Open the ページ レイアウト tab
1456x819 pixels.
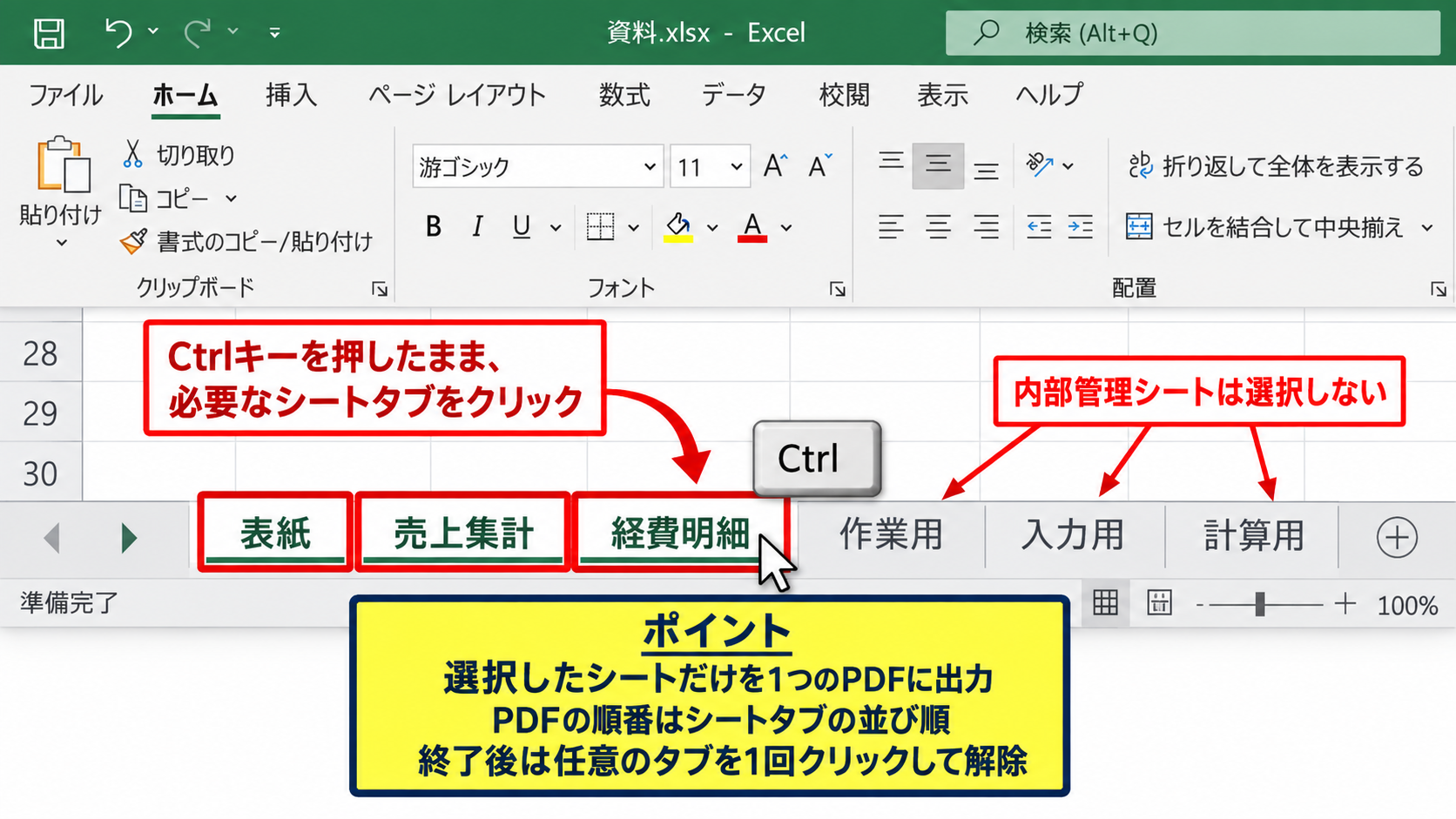456,94
